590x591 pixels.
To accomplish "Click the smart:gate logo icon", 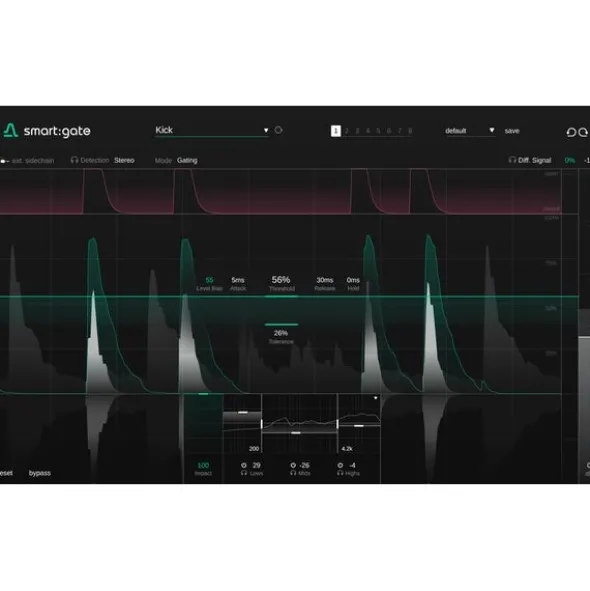I will click(11, 130).
